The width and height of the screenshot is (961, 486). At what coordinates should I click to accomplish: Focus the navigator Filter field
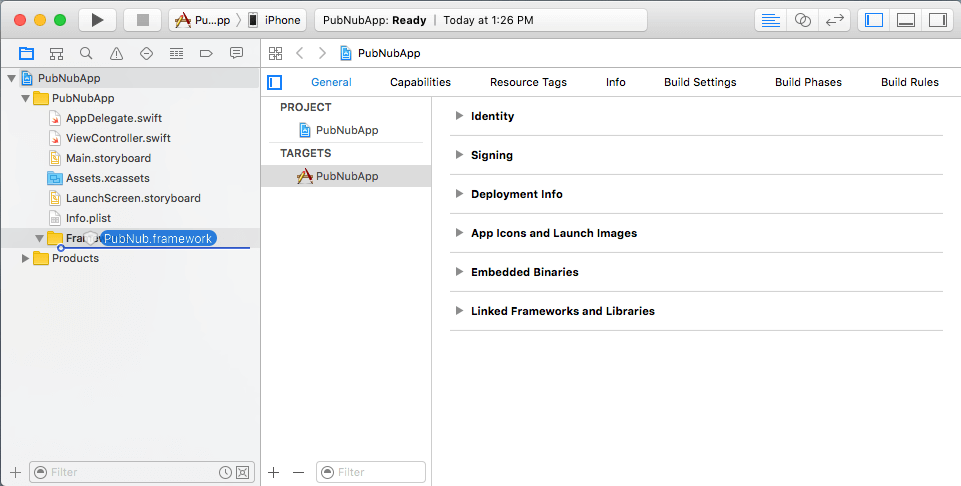click(141, 472)
